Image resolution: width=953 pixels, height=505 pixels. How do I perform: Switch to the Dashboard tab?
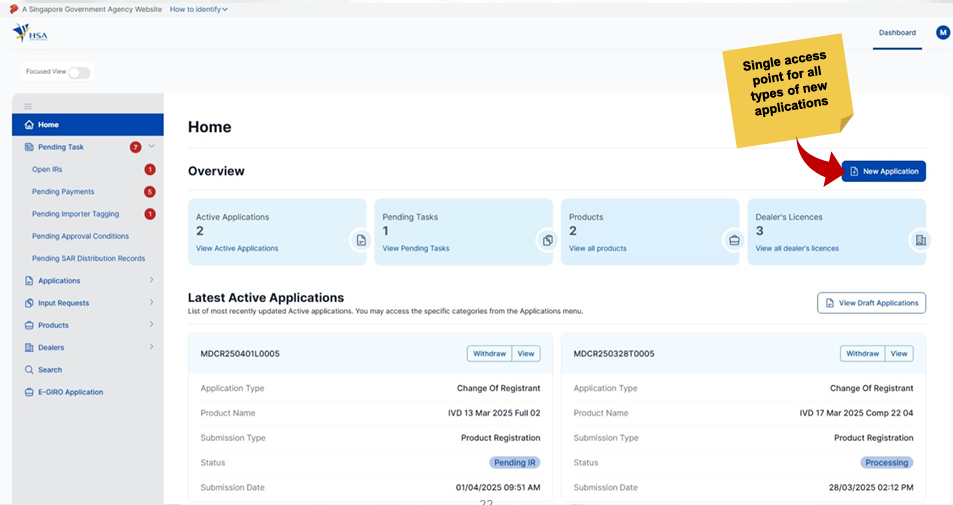pyautogui.click(x=897, y=33)
